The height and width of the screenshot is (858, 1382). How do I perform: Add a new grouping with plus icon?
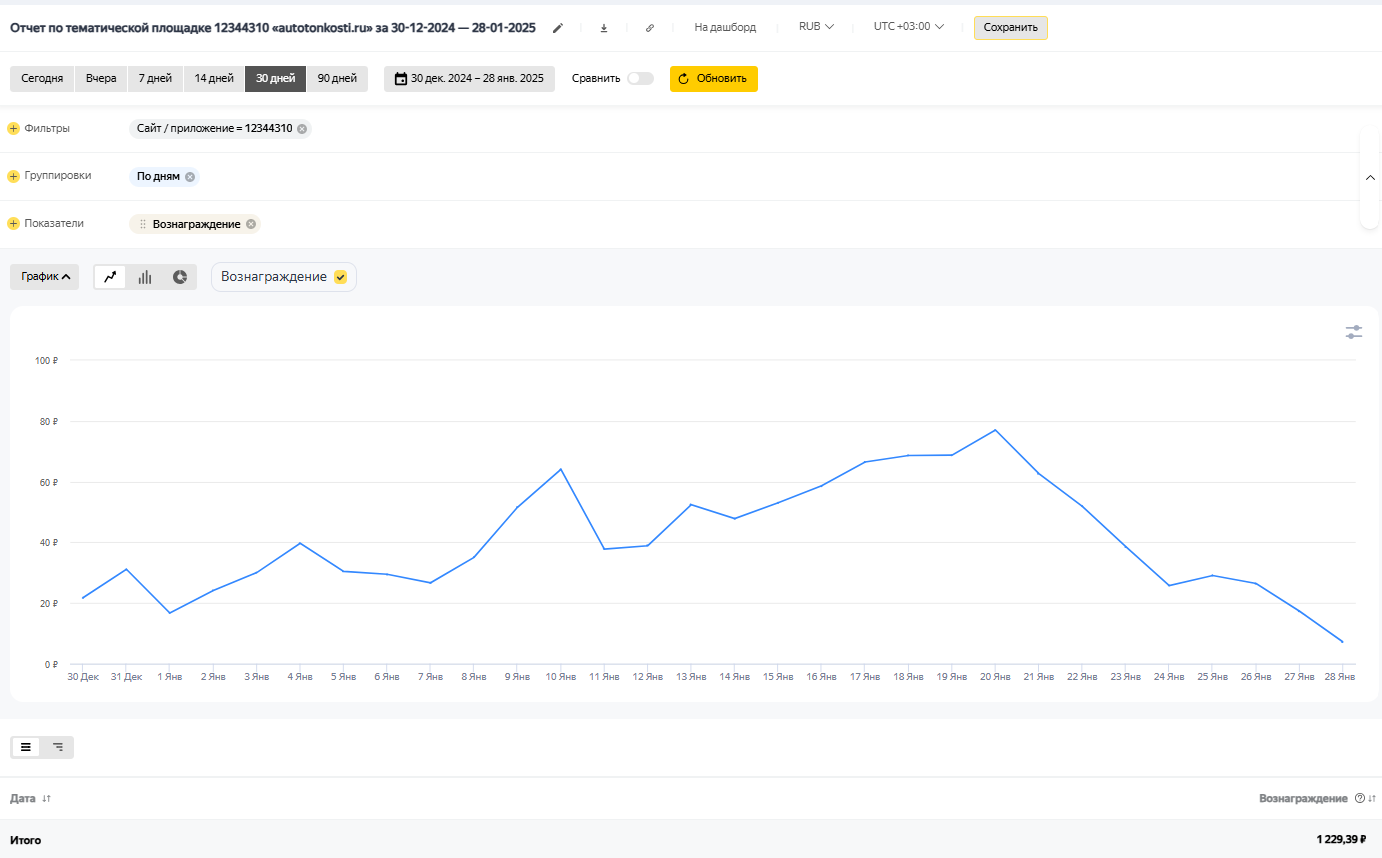14,176
